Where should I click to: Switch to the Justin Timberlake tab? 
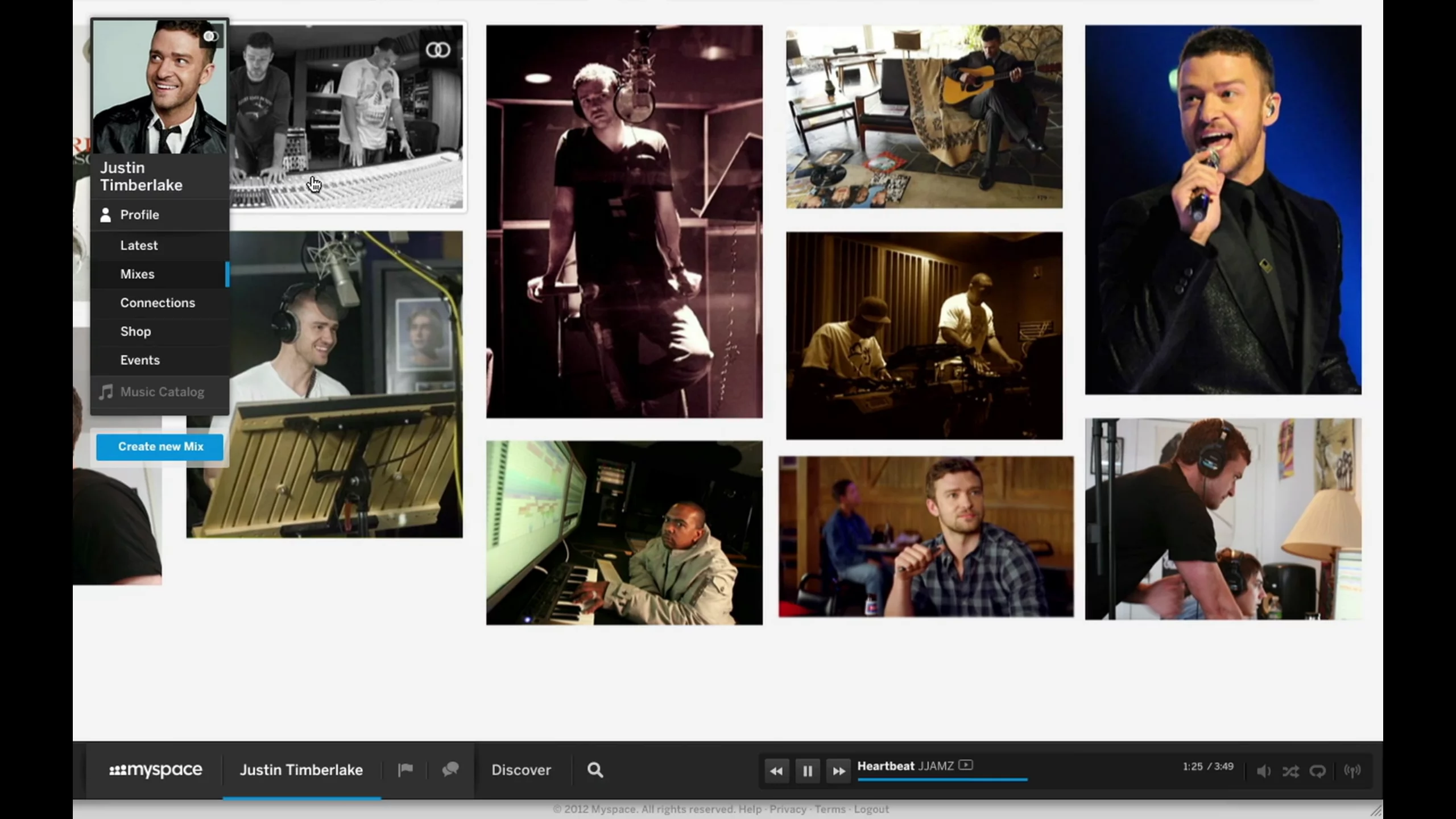tap(301, 770)
